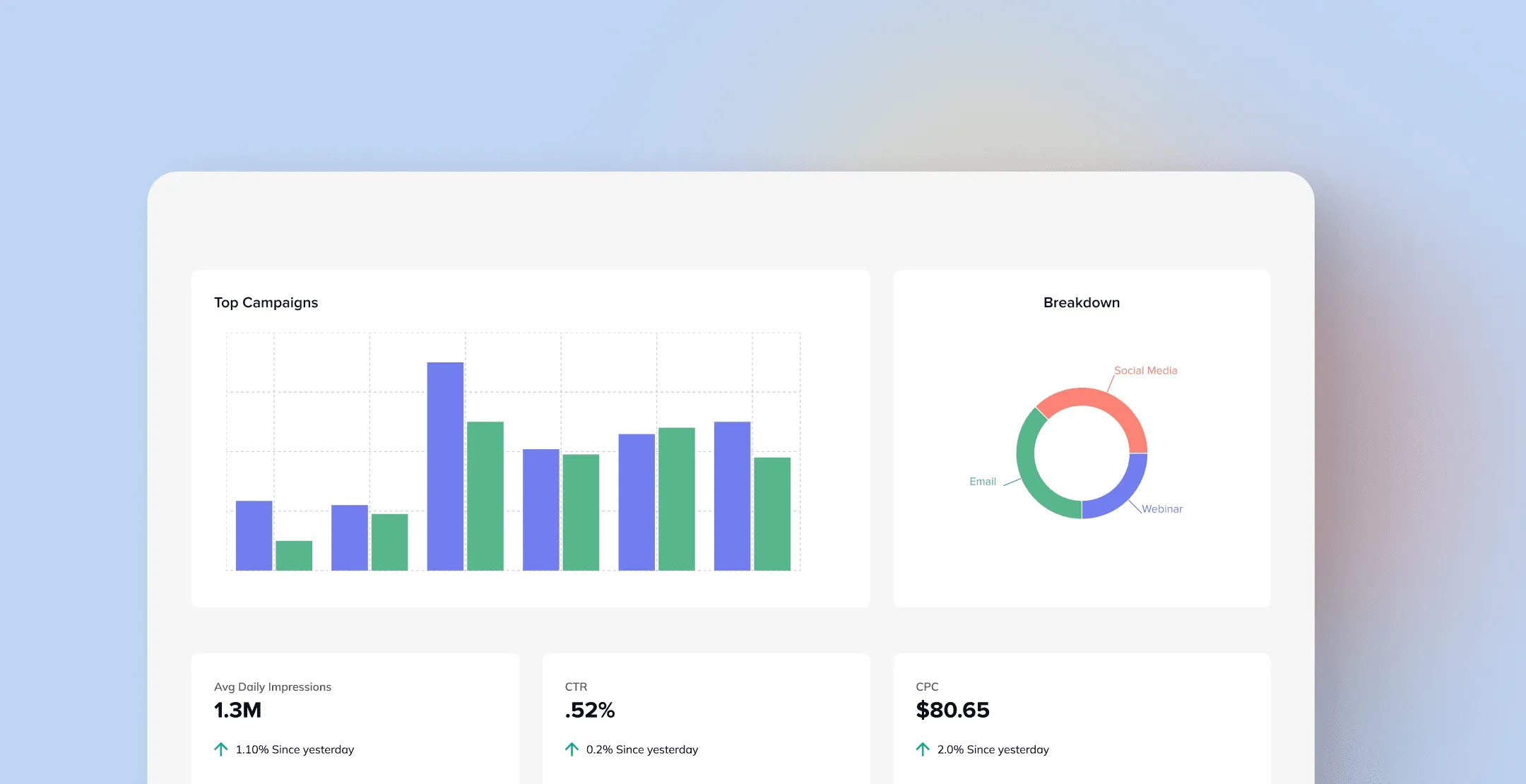This screenshot has height=784, width=1526.
Task: Click the green up arrow under CTR
Action: click(572, 749)
